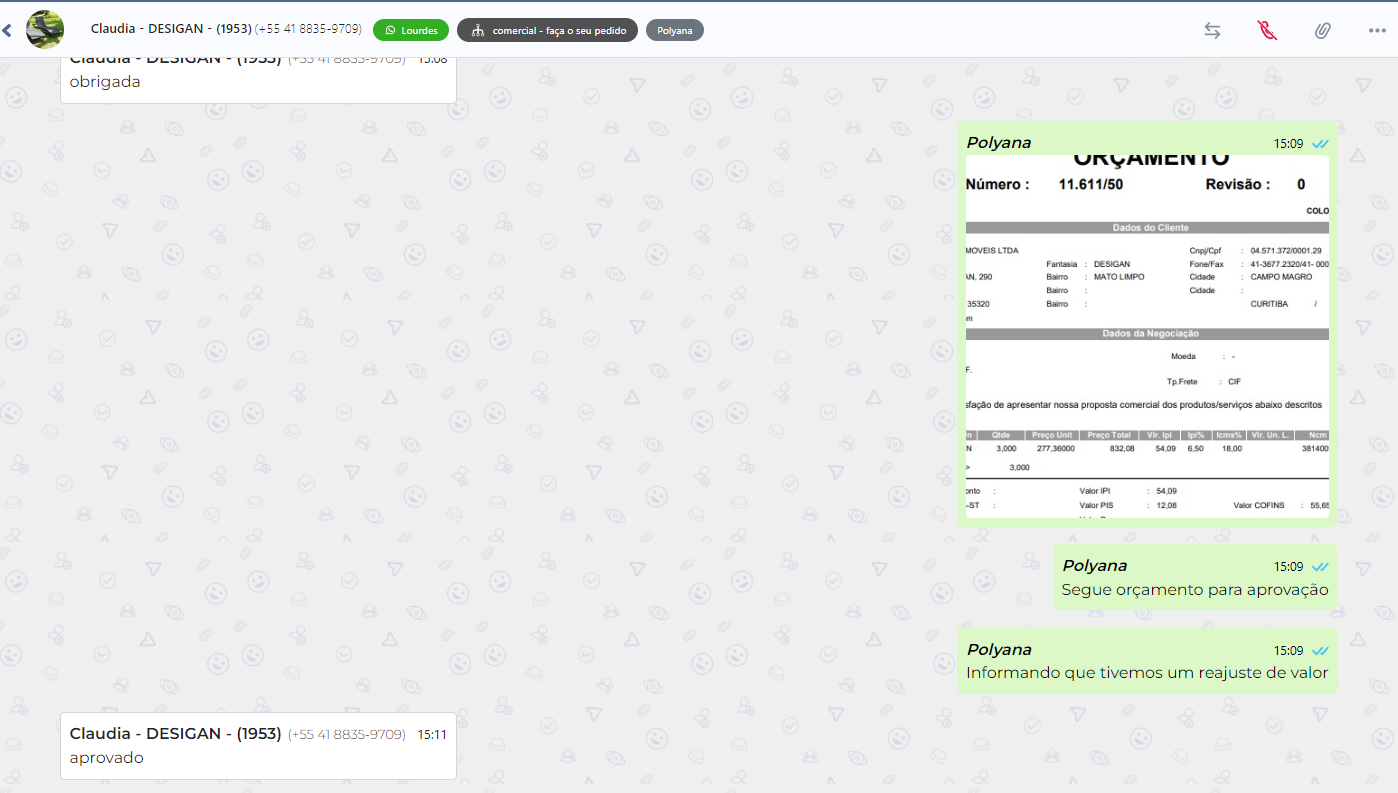Click the read-receipt checkmarks on the image message
Screen dimensions: 1398x793
pyautogui.click(x=1320, y=144)
